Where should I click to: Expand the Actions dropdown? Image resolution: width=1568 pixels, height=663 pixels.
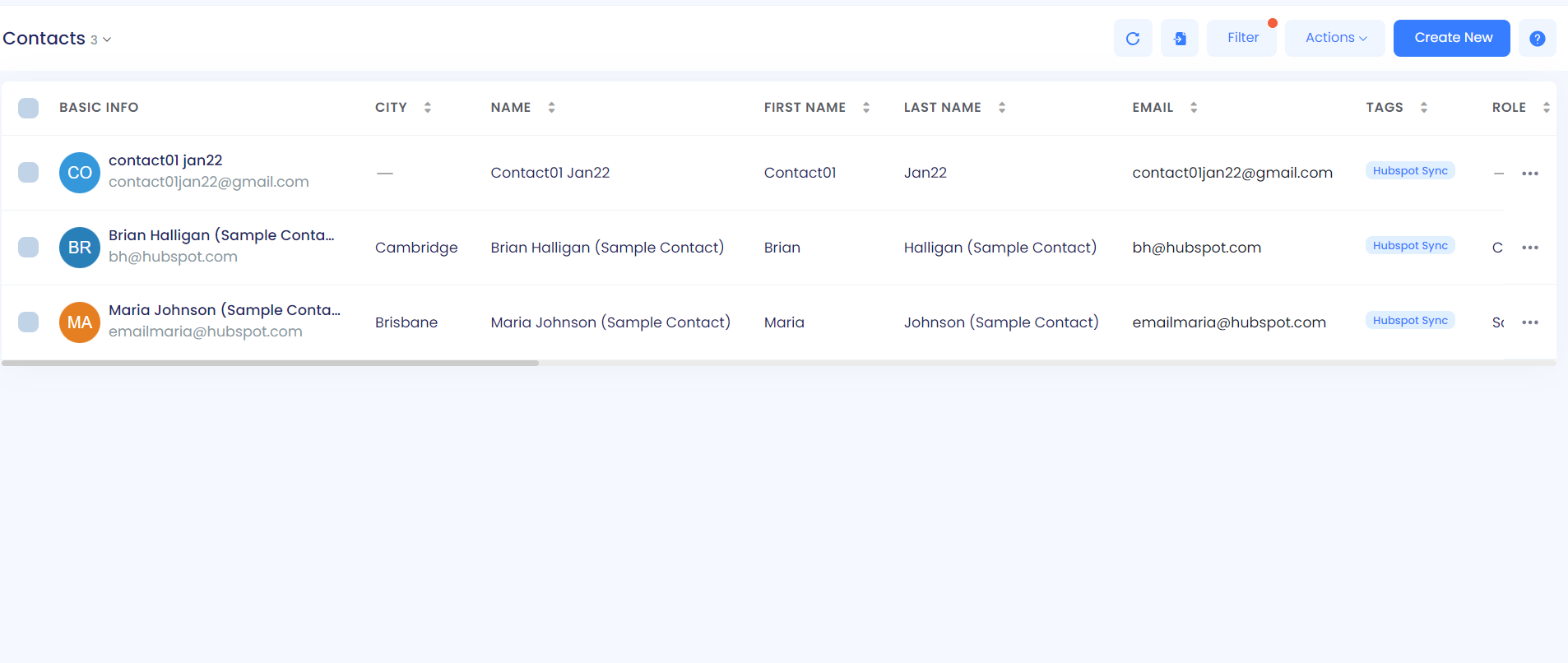[x=1334, y=38]
